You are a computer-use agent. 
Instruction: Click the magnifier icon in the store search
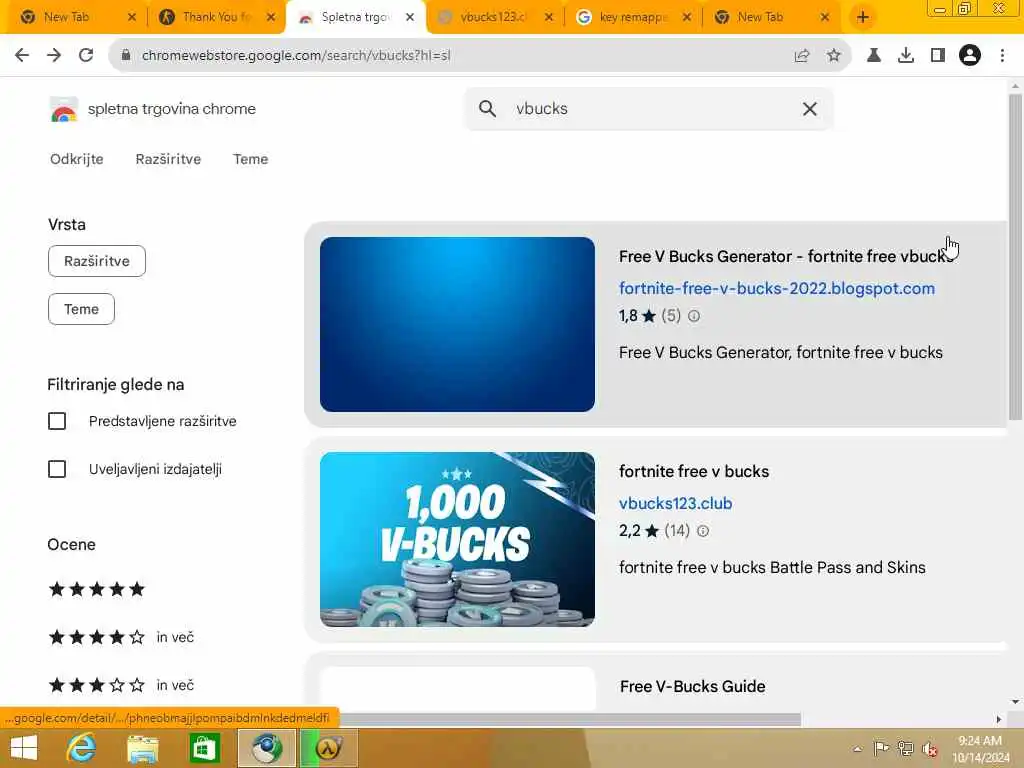point(487,108)
